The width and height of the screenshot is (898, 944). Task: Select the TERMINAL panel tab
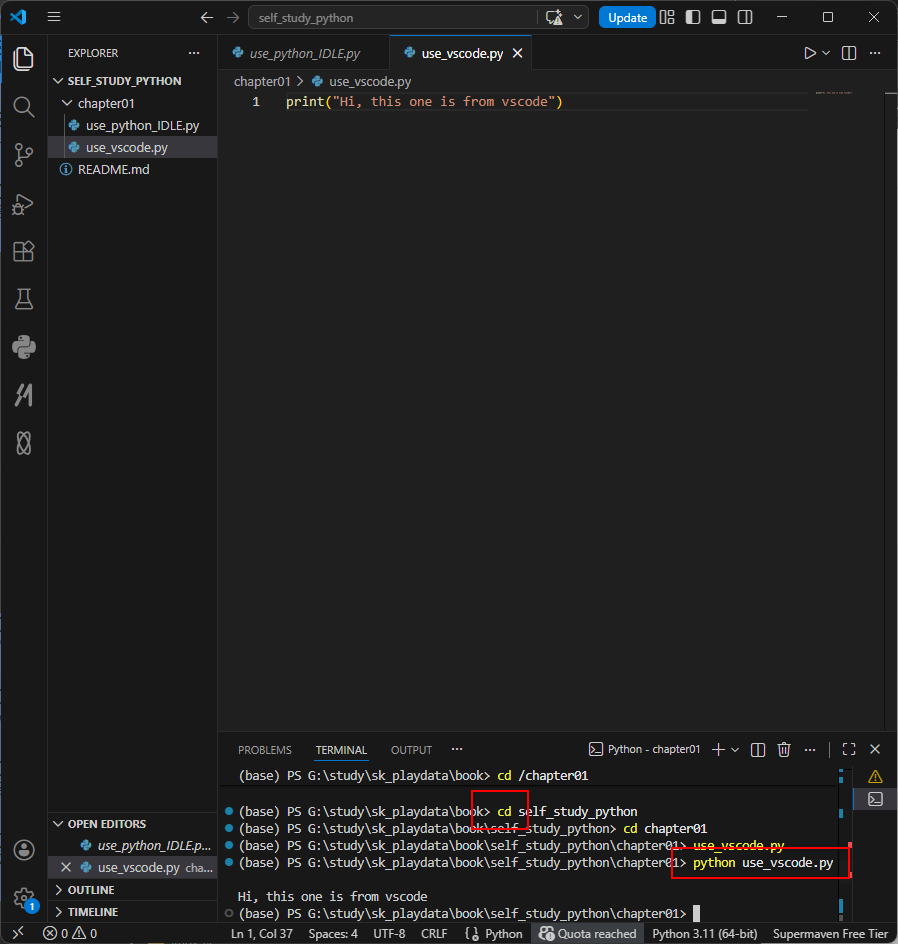click(x=341, y=750)
